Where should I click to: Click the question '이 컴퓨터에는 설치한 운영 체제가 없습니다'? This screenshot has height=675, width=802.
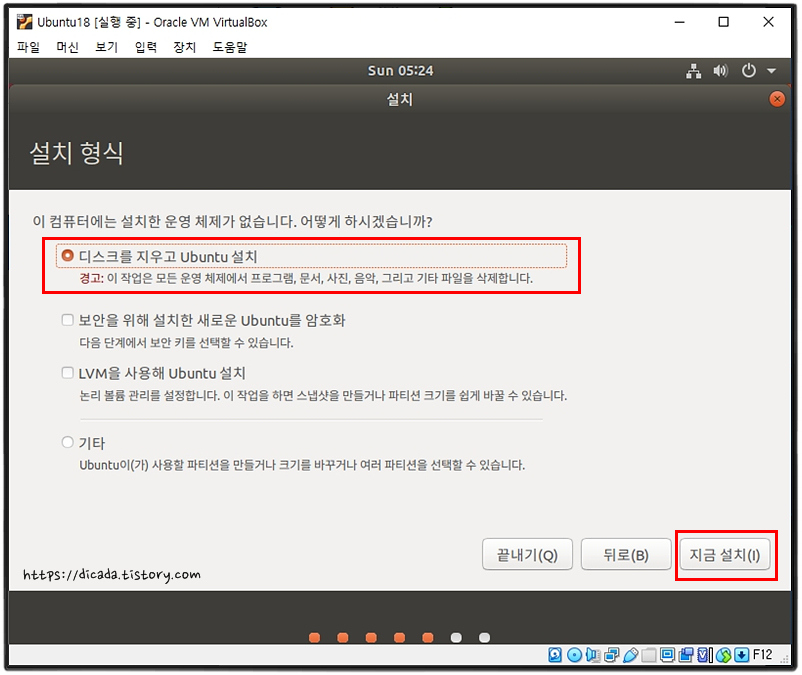coord(232,221)
